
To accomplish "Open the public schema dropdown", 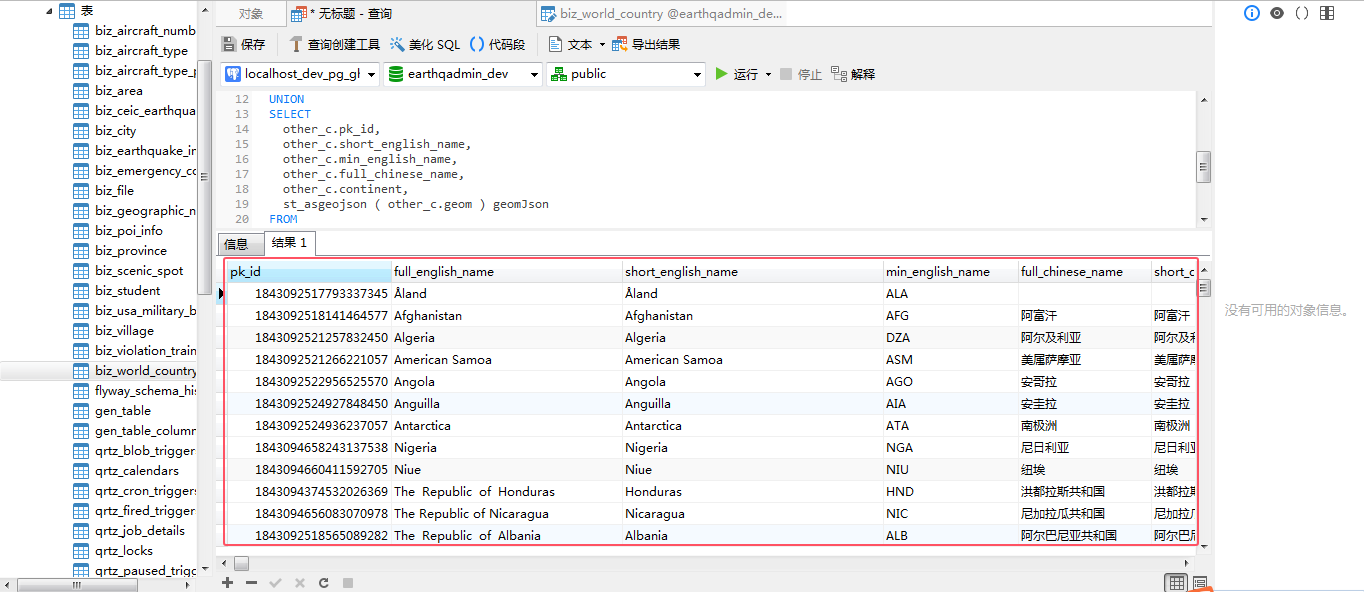I will (627, 74).
